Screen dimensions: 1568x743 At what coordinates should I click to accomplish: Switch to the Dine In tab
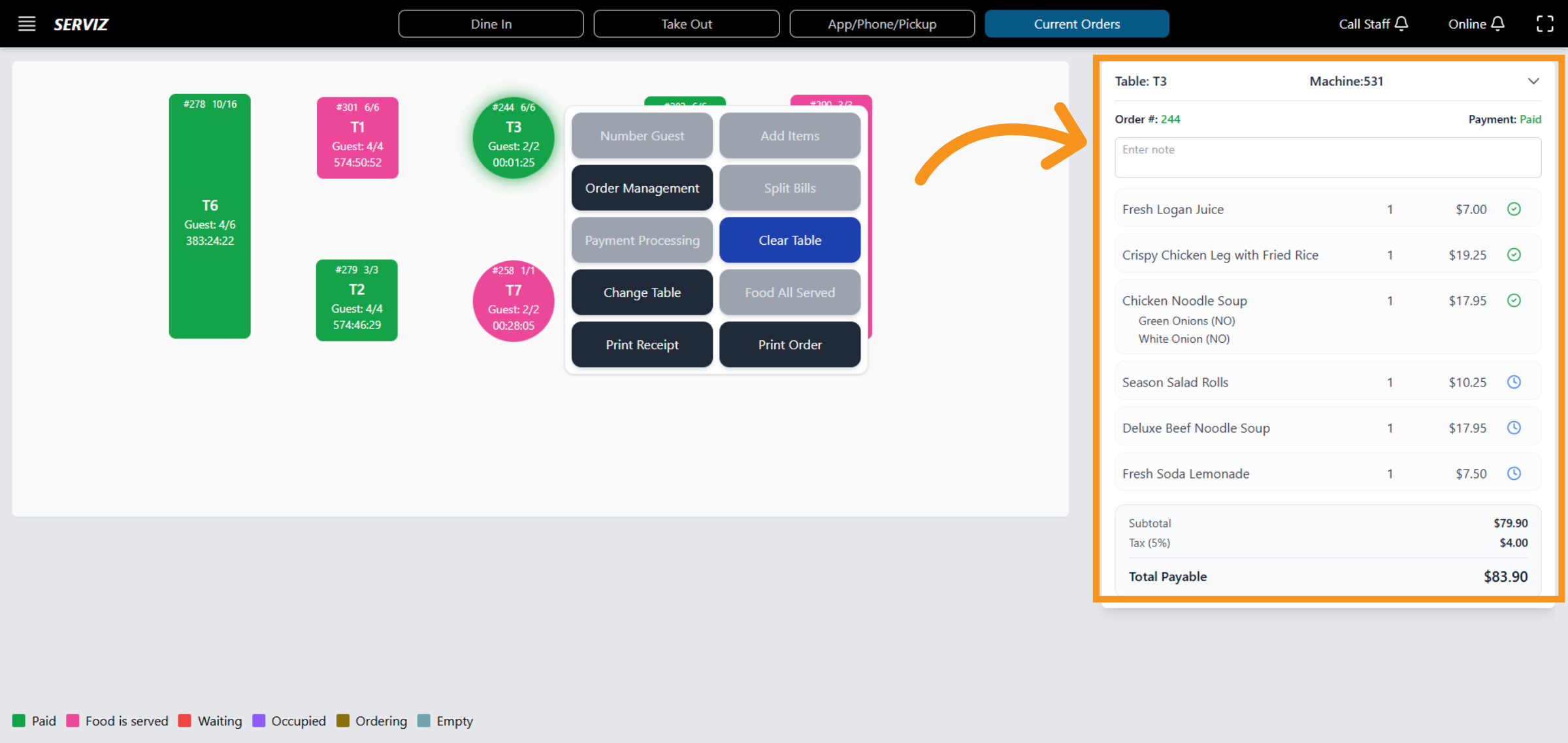[x=491, y=24]
